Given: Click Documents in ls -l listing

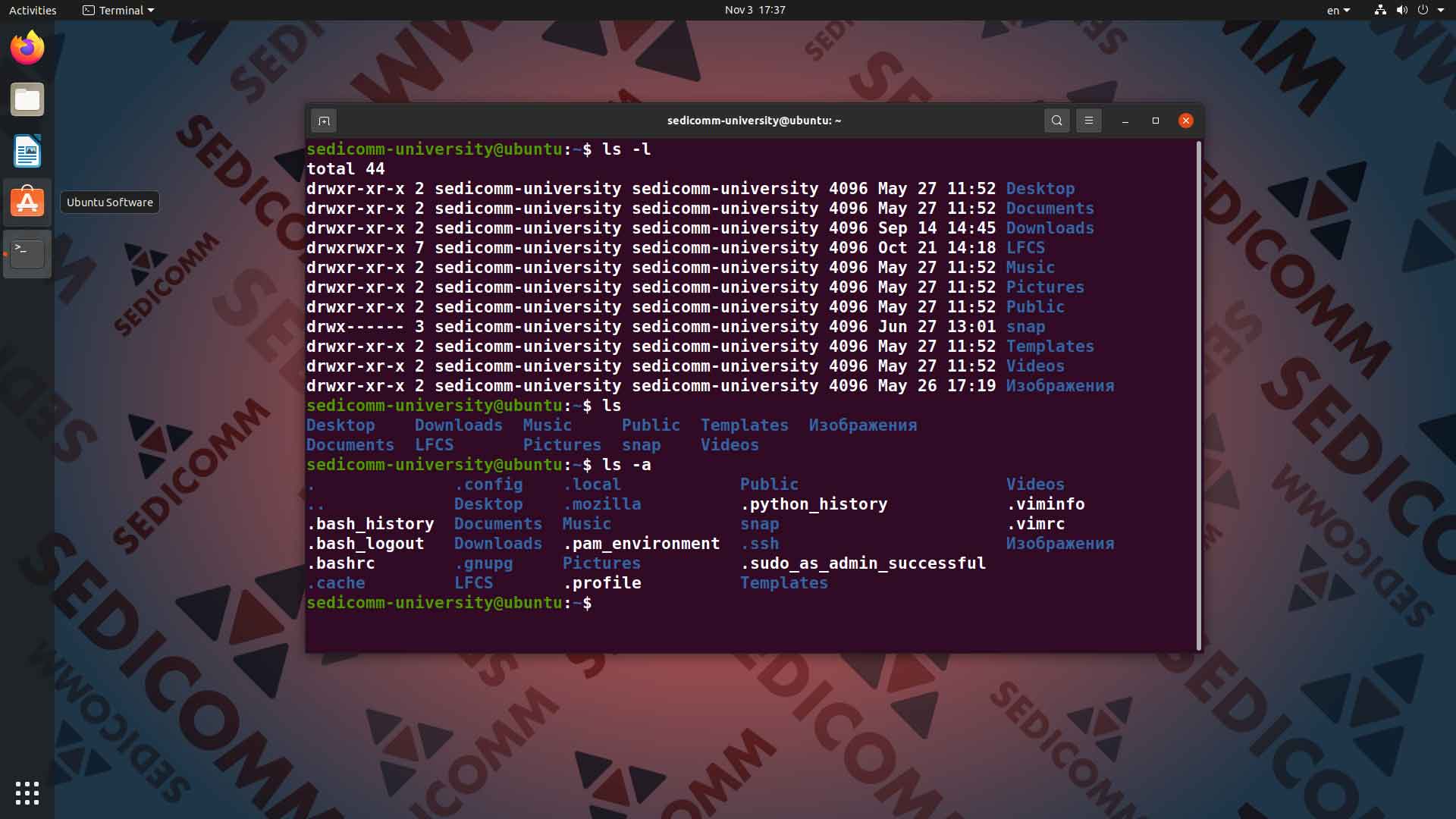Looking at the screenshot, I should [1050, 209].
